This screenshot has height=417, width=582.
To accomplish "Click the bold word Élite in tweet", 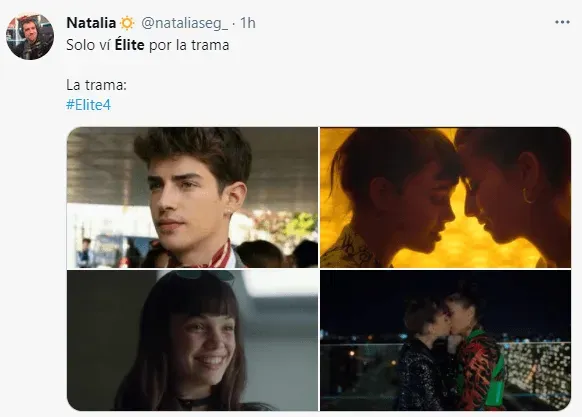I will [130, 45].
